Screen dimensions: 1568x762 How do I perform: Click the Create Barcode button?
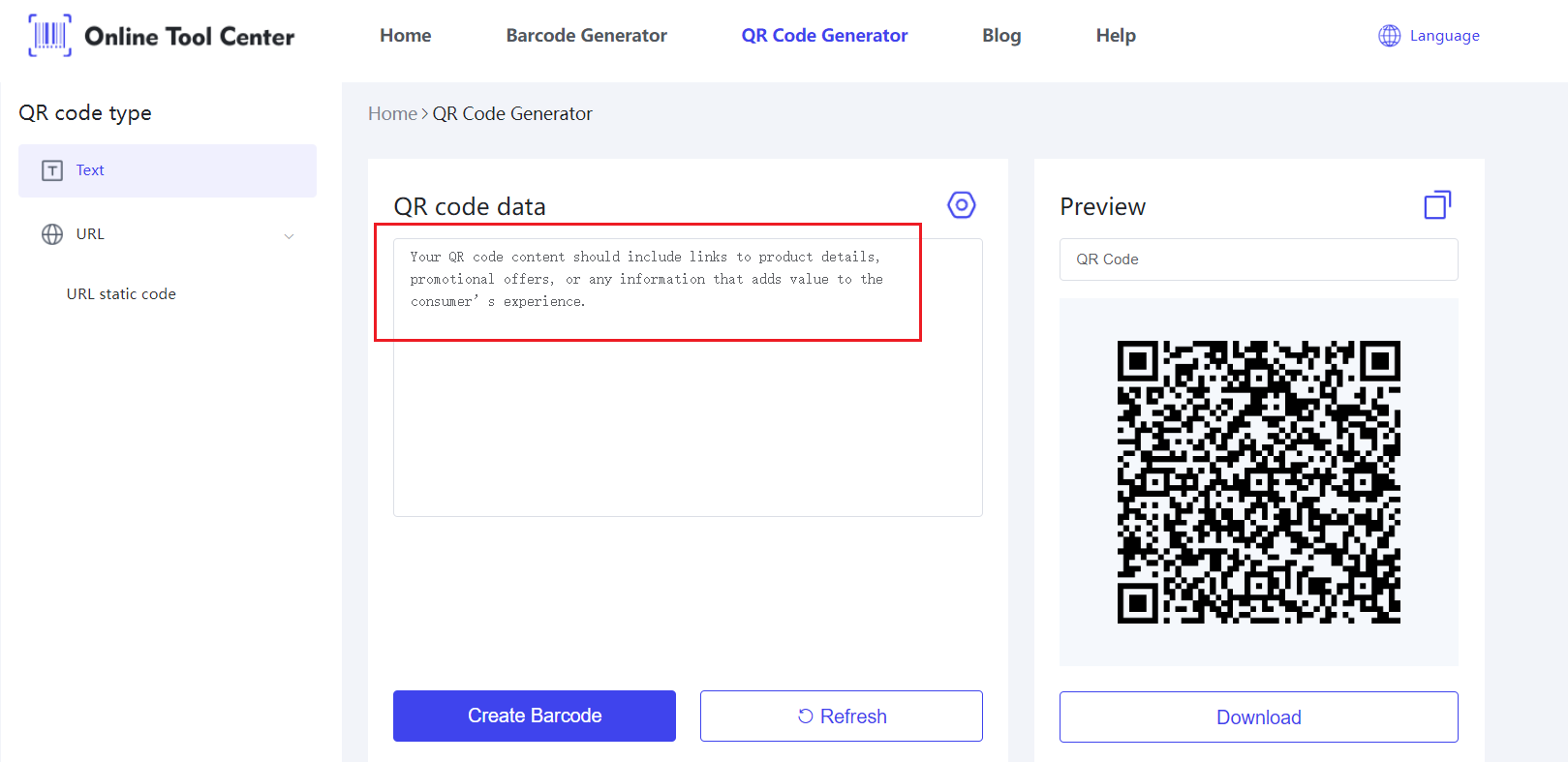pyautogui.click(x=535, y=716)
